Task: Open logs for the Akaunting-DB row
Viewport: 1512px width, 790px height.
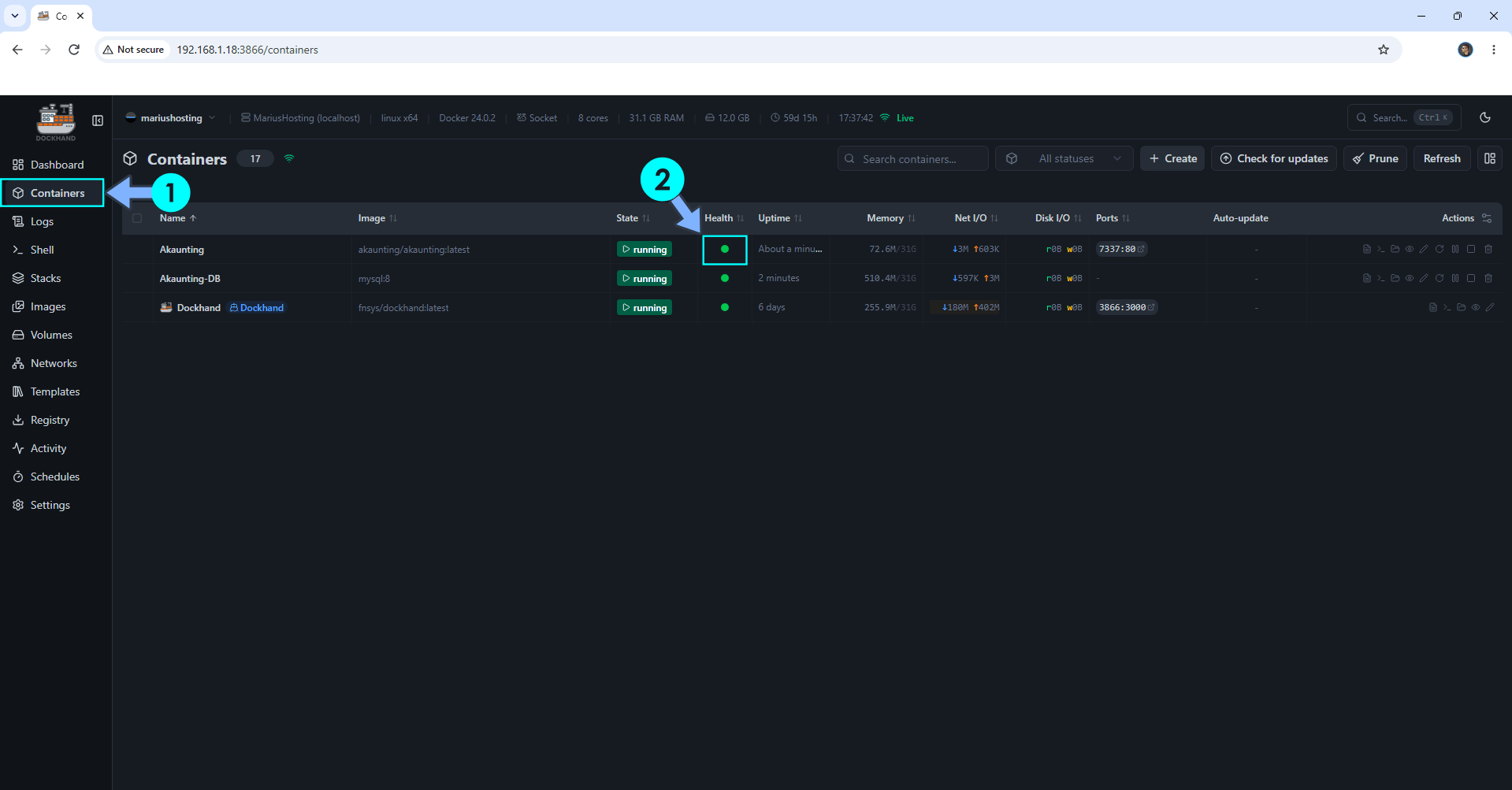Action: click(1366, 278)
